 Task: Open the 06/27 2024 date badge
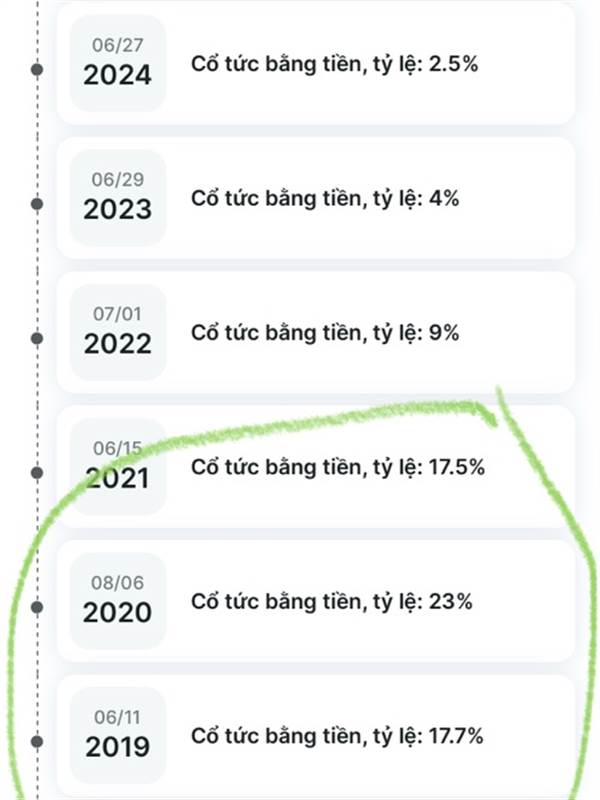117,63
